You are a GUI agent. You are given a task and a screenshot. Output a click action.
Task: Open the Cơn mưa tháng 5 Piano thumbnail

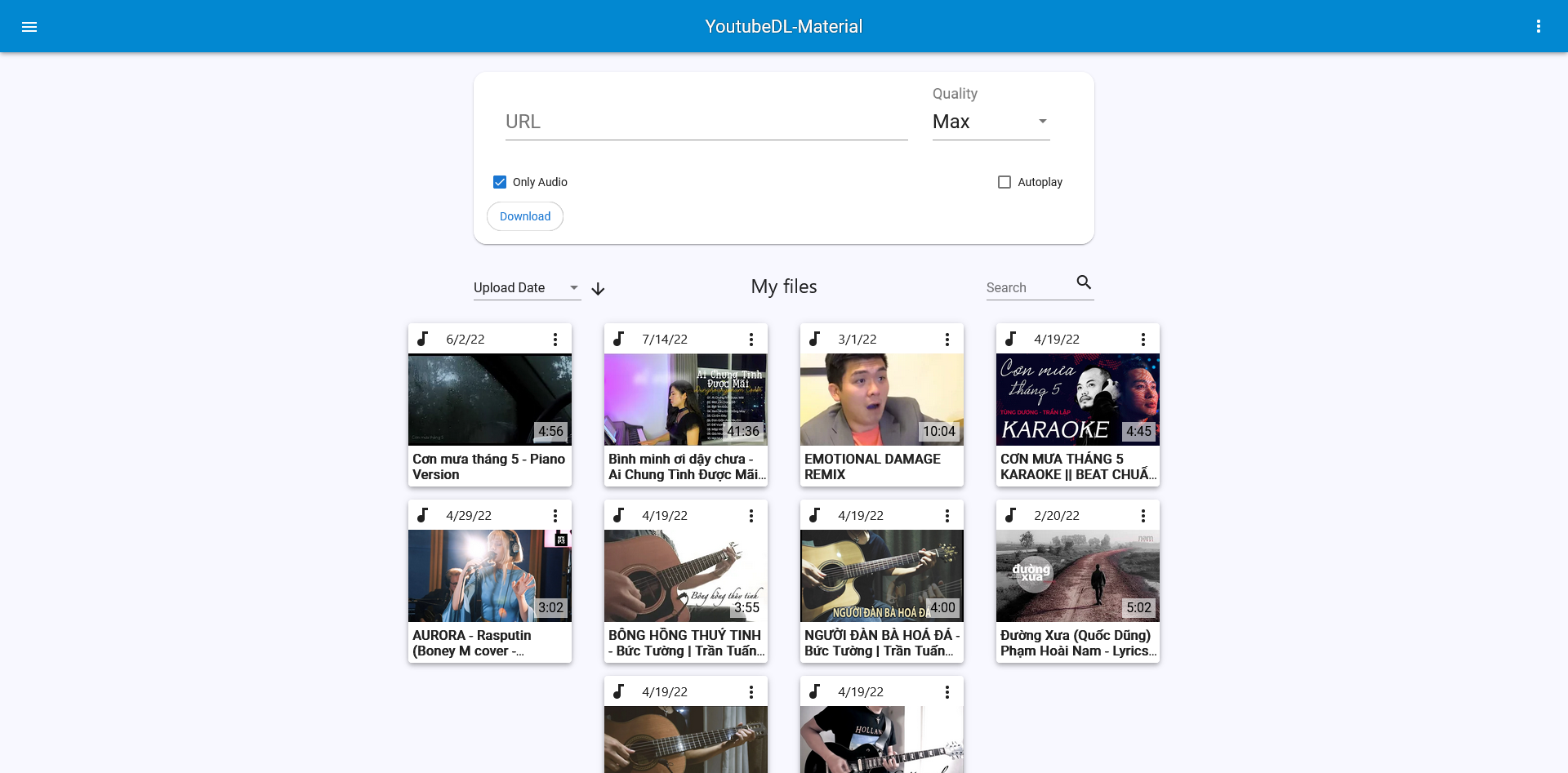(490, 399)
